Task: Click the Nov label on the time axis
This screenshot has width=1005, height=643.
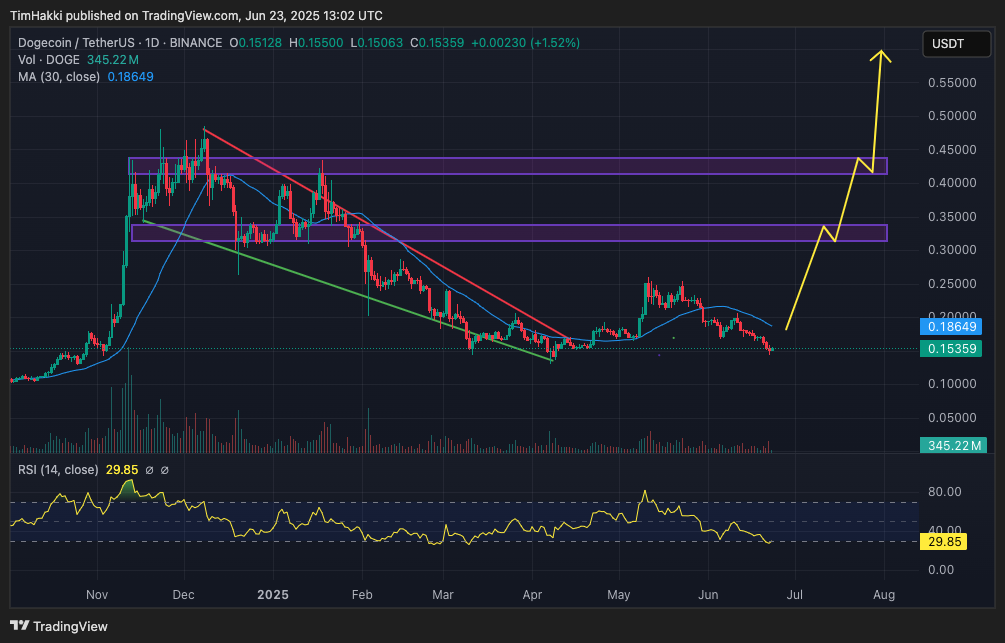Action: coord(97,595)
